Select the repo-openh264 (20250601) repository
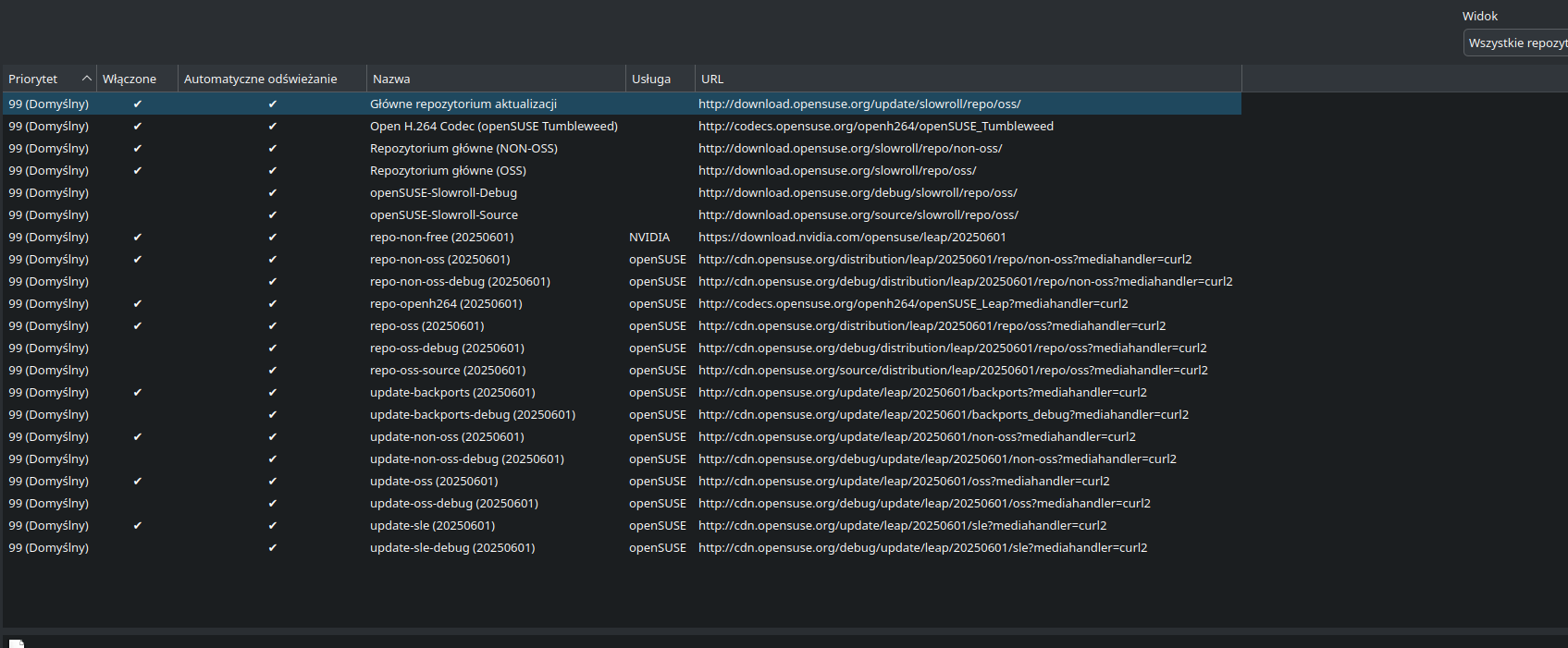Screen dimensions: 1568x648 [x=446, y=303]
